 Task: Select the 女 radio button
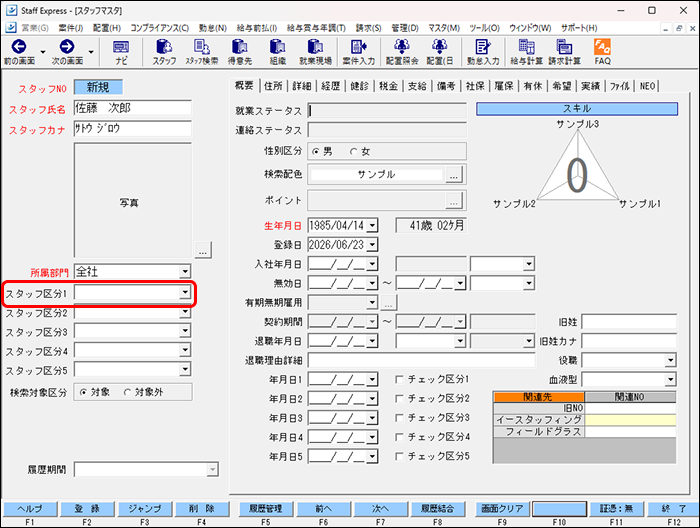[354, 152]
